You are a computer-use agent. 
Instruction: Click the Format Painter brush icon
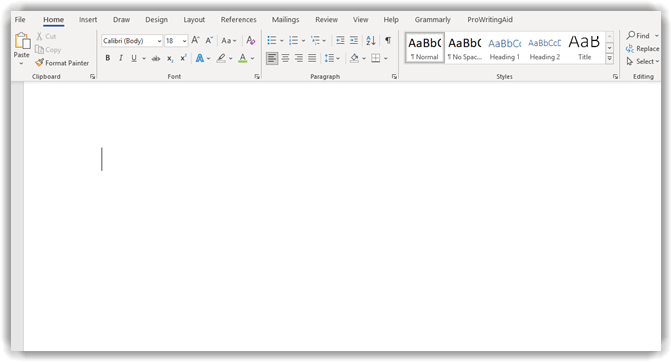[x=39, y=62]
